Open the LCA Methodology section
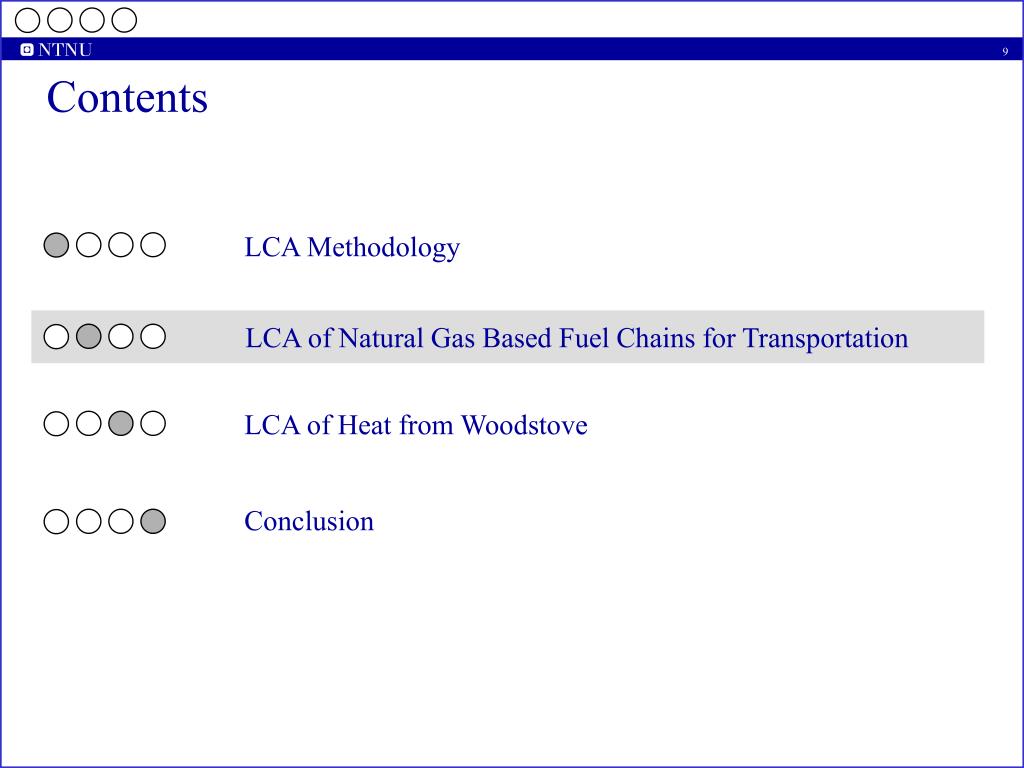Viewport: 1024px width, 768px height. (x=352, y=247)
